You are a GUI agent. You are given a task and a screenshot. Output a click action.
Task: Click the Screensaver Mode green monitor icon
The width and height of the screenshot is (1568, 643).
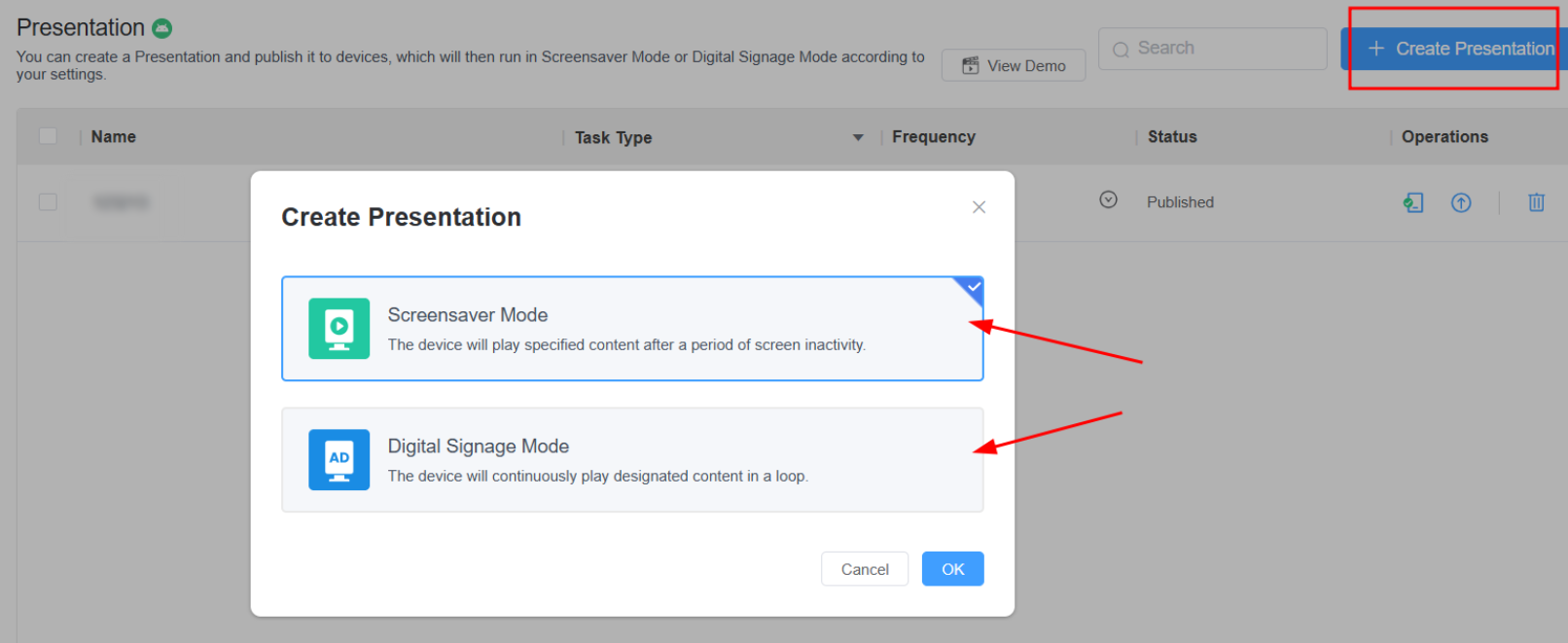(339, 329)
